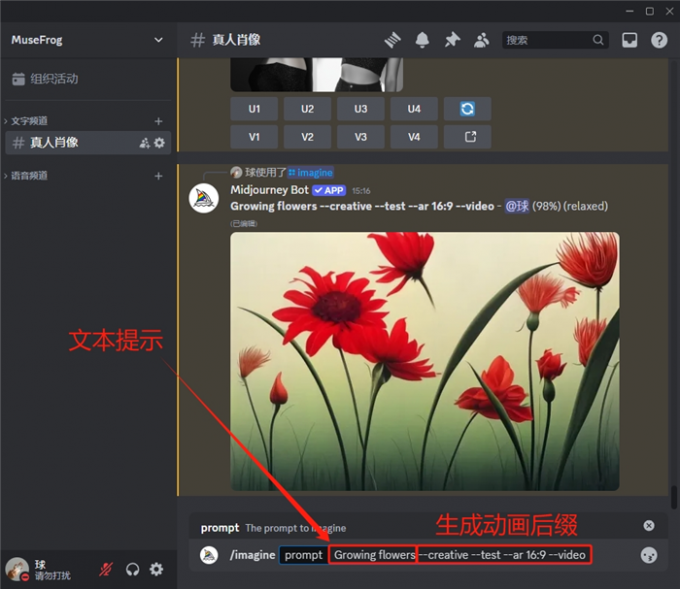Open user settings gear at bottom
Screen dimensions: 680x589
(156, 569)
